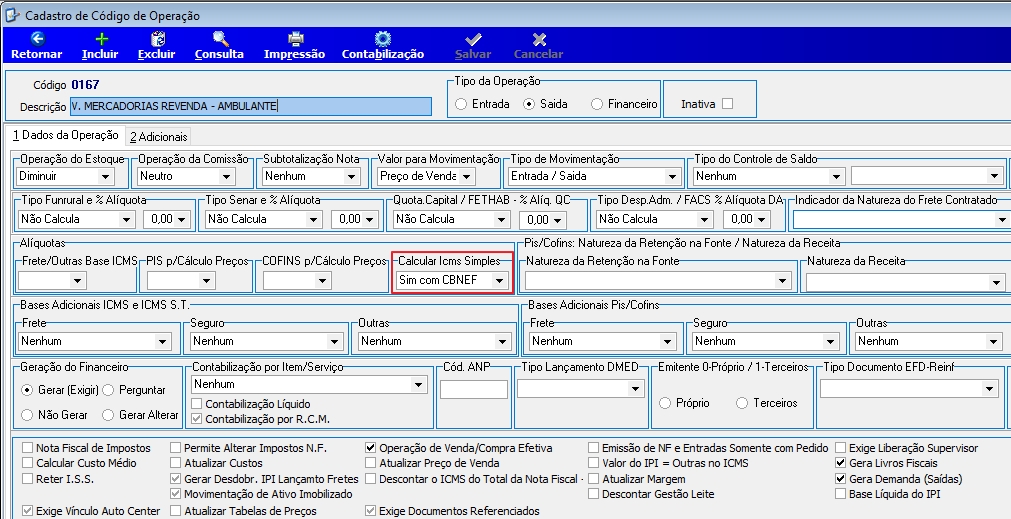Toggle Atualizar Margem checkbox

(x=593, y=479)
